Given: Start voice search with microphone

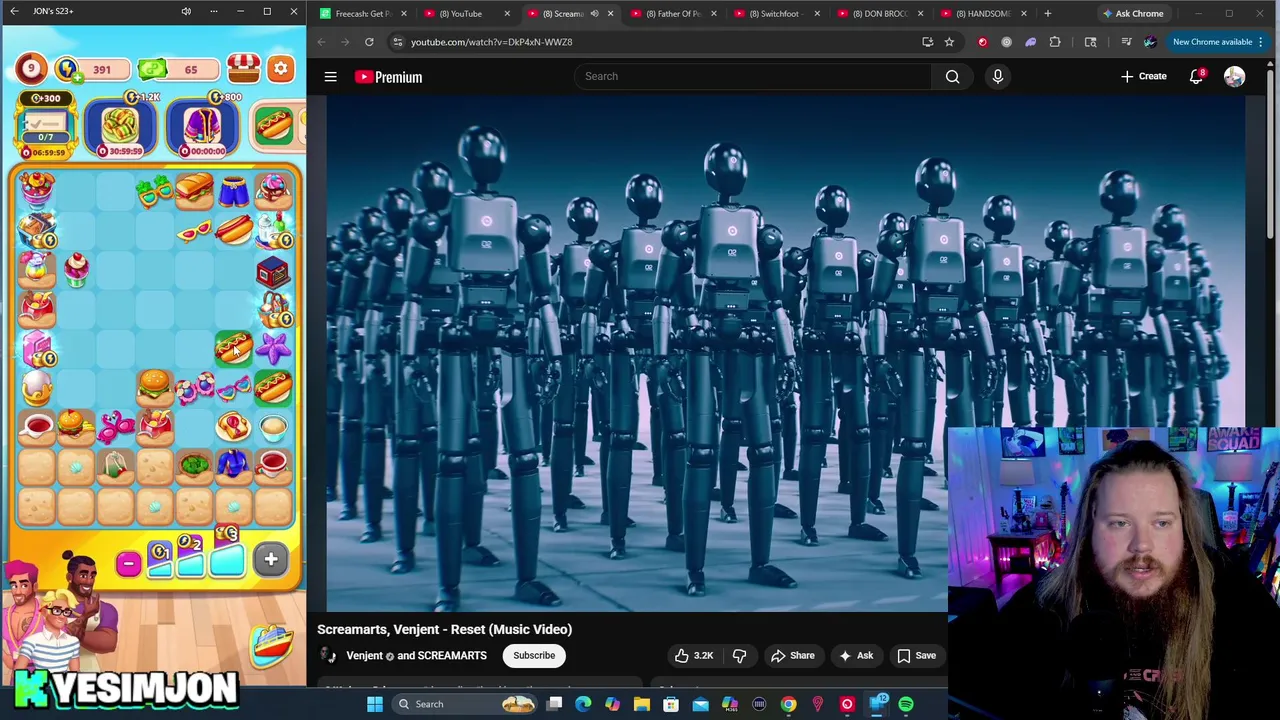Looking at the screenshot, I should [997, 76].
